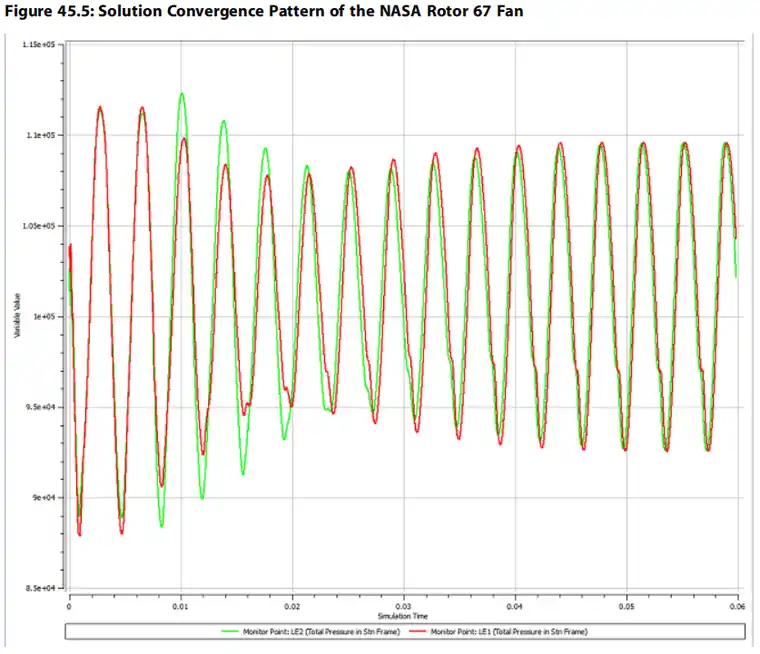
Task: Click the green LE2 legend line swatch
Action: [x=229, y=631]
